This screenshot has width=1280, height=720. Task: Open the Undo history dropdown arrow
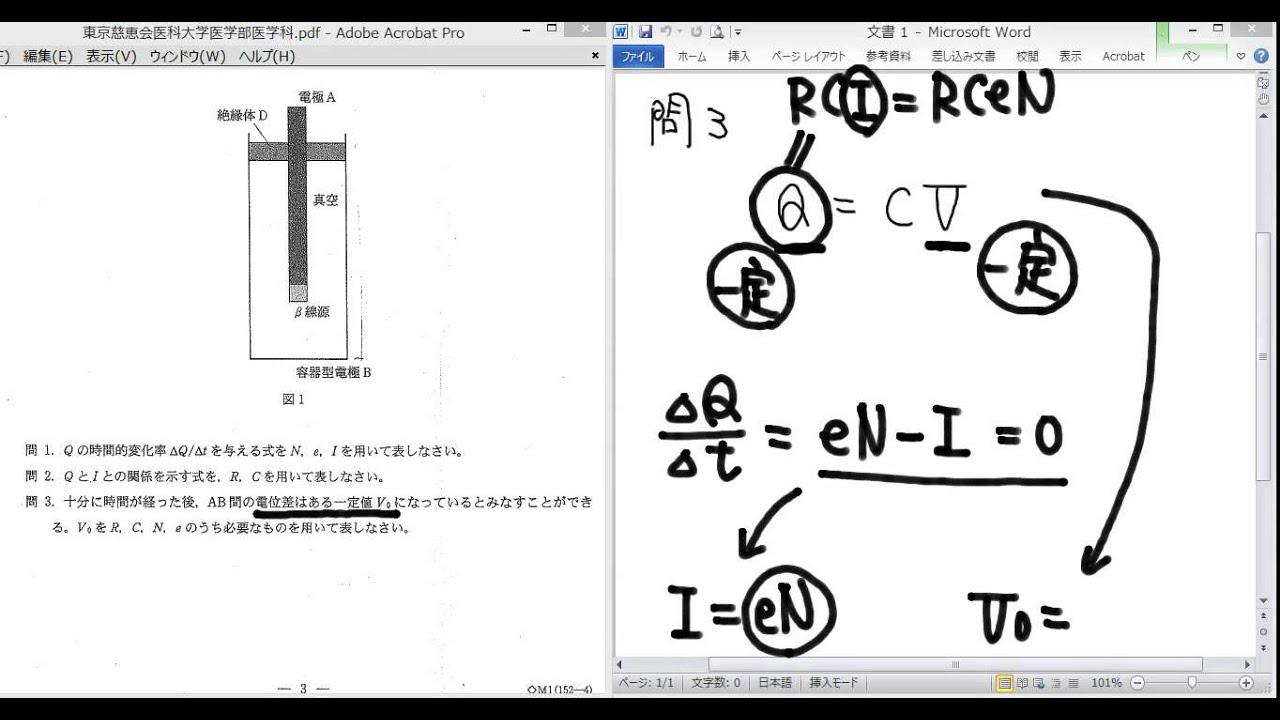pos(679,32)
